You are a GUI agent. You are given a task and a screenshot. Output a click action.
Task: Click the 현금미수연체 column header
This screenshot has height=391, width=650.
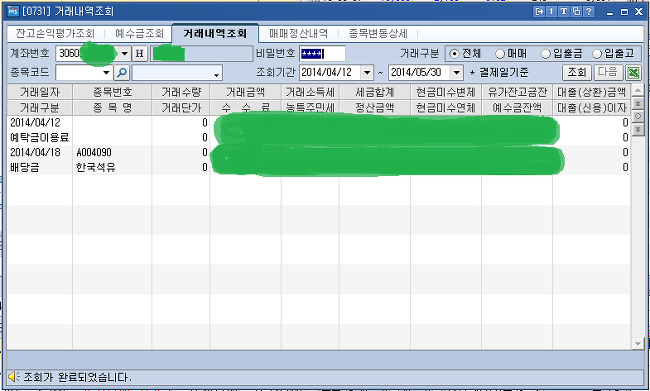tap(446, 108)
